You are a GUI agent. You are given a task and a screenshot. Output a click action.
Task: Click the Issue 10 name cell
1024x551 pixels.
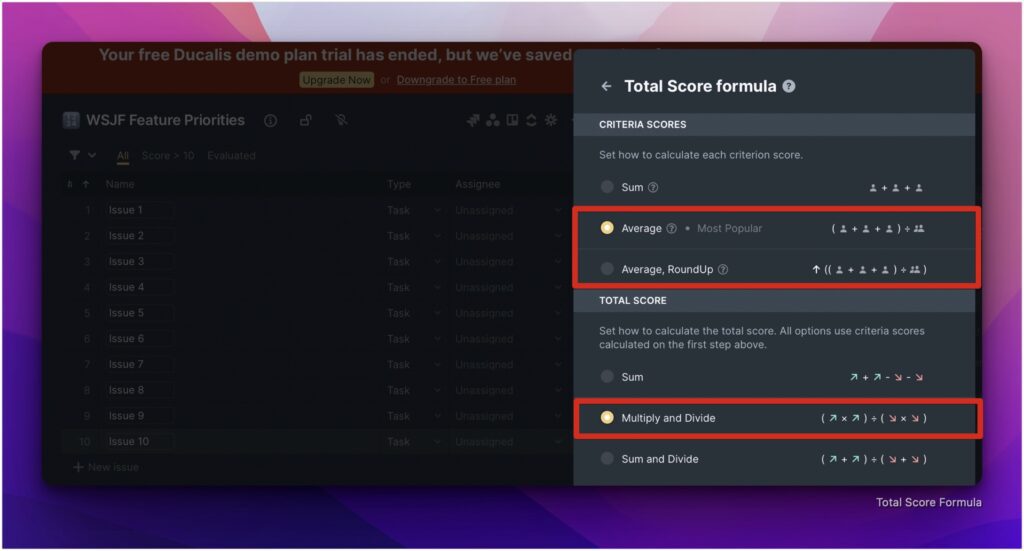138,442
